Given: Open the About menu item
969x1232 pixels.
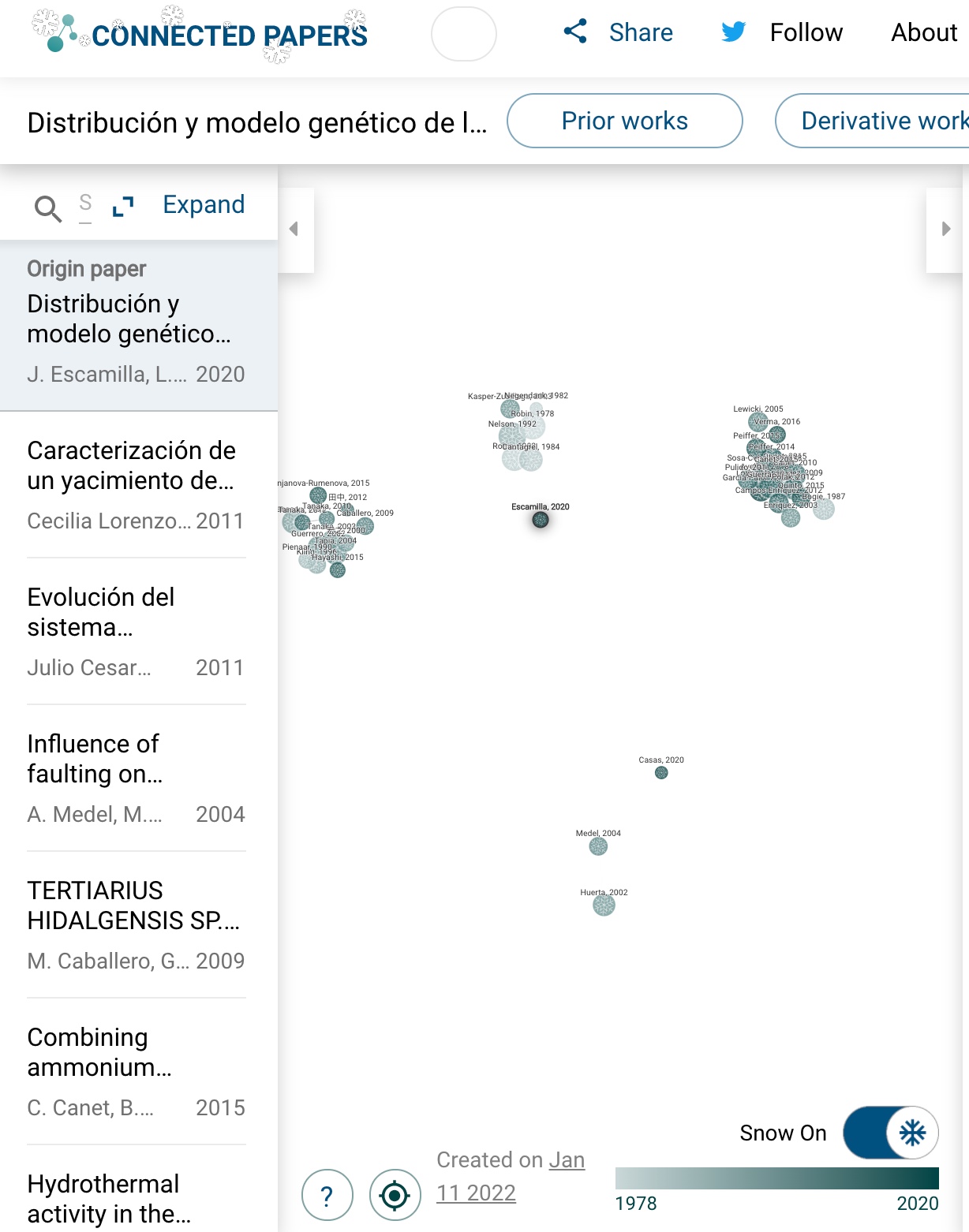Looking at the screenshot, I should coord(923,32).
